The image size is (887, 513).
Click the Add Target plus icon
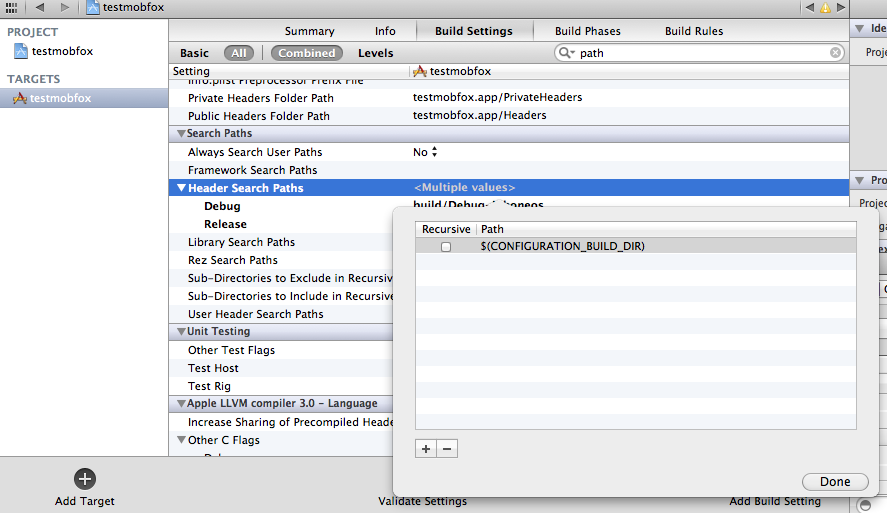[85, 479]
